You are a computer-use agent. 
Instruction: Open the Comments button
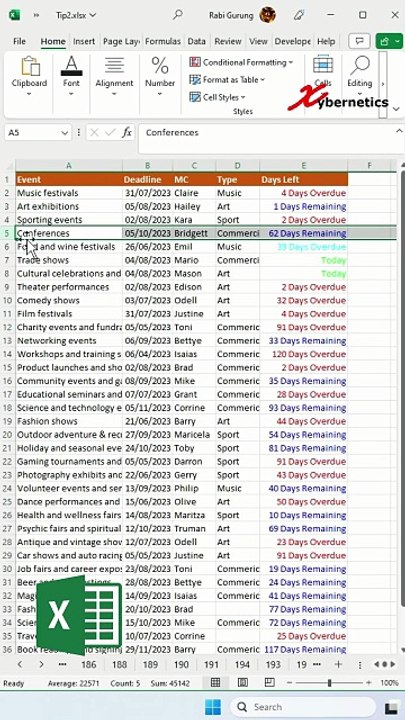coord(359,41)
